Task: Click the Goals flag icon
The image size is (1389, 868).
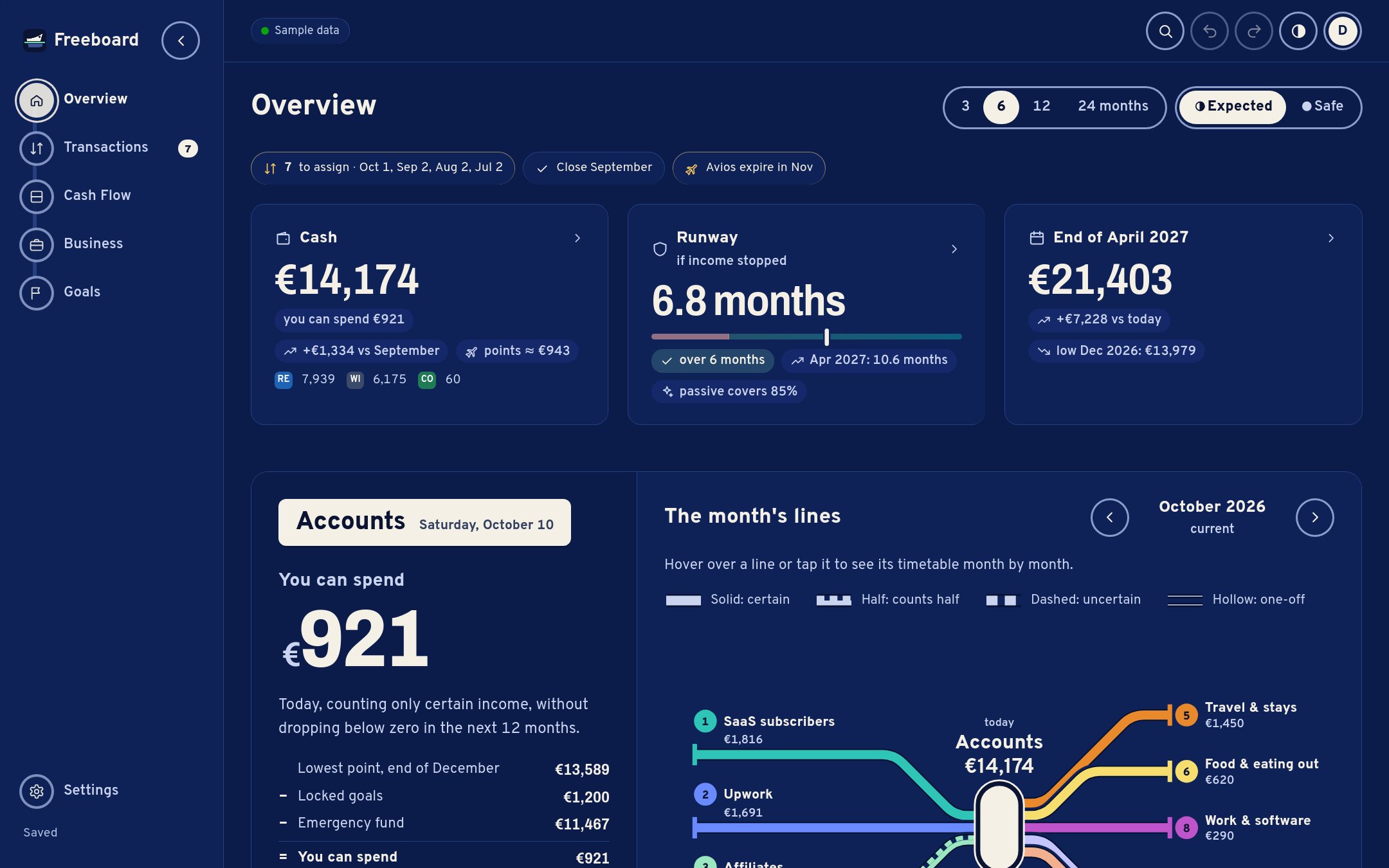Action: pyautogui.click(x=37, y=293)
